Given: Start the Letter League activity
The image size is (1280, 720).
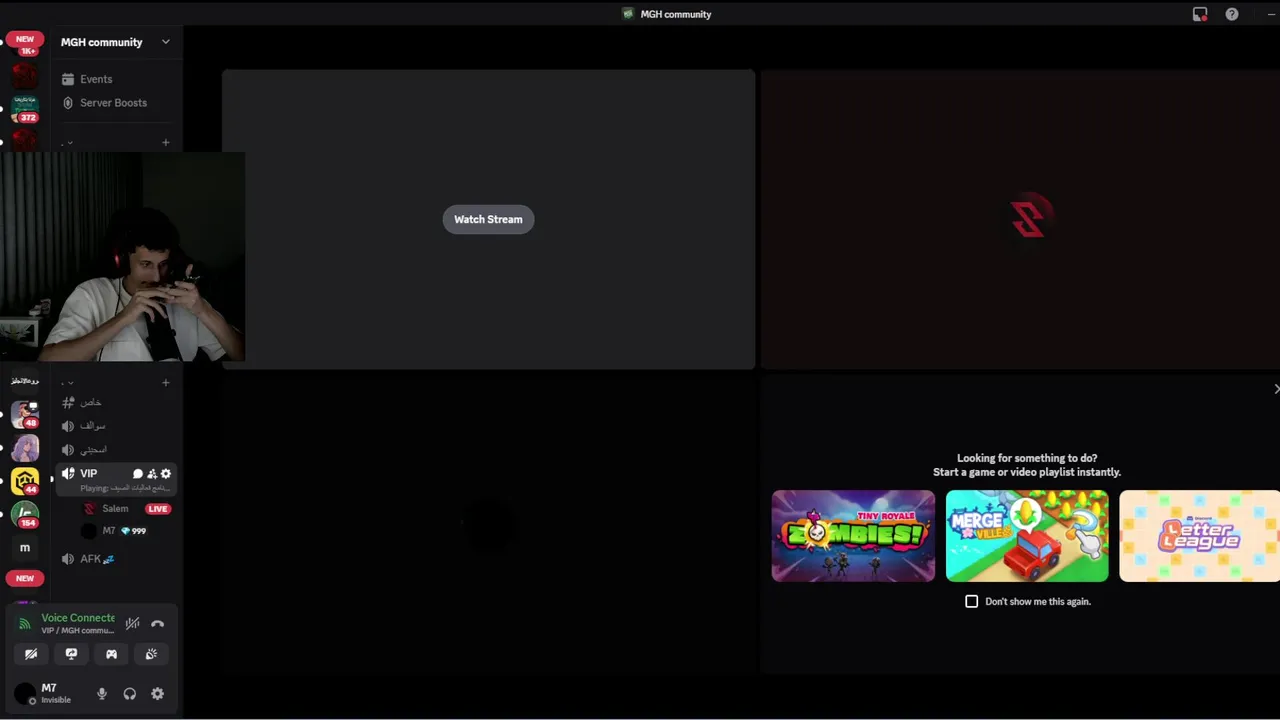Looking at the screenshot, I should pyautogui.click(x=1199, y=536).
